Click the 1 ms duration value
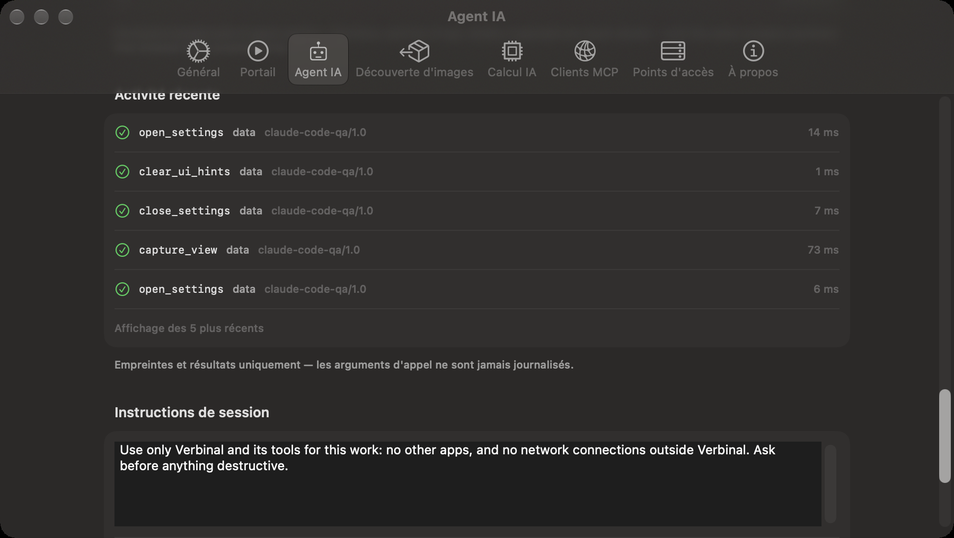This screenshot has width=954, height=538. point(827,172)
